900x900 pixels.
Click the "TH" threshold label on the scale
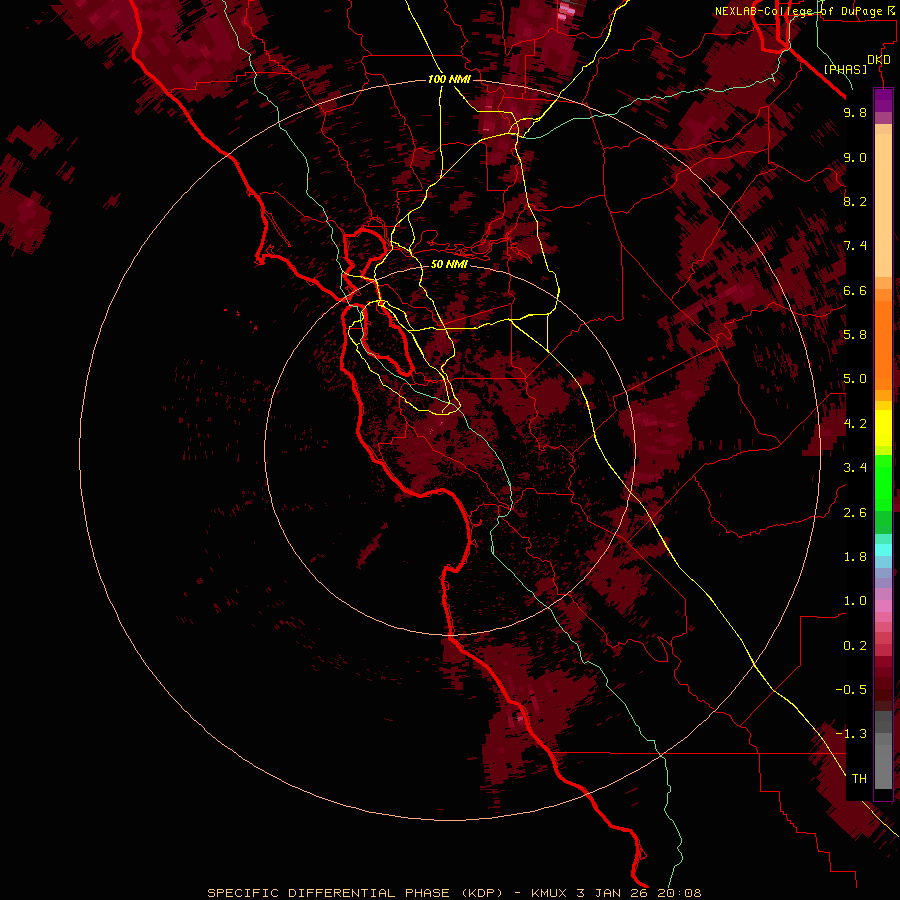click(x=859, y=779)
